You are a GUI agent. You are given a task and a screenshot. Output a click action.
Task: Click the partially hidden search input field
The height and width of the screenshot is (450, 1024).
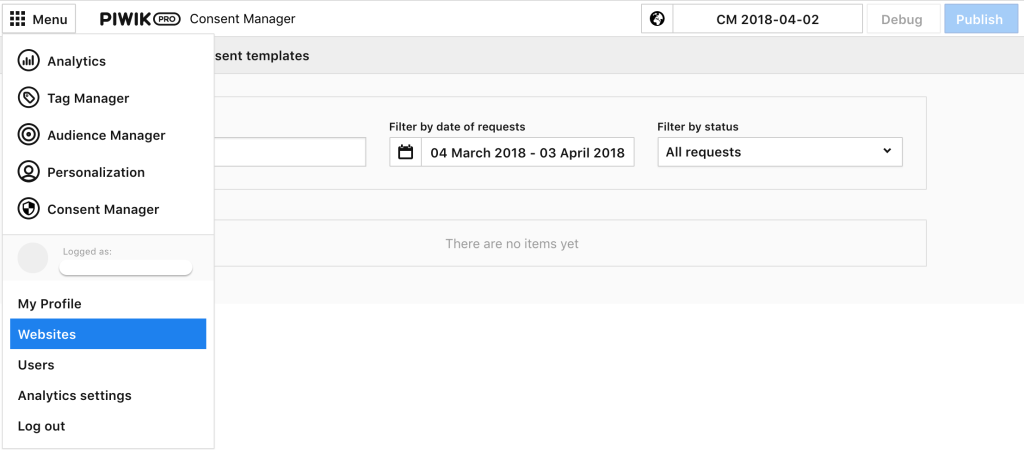(290, 152)
